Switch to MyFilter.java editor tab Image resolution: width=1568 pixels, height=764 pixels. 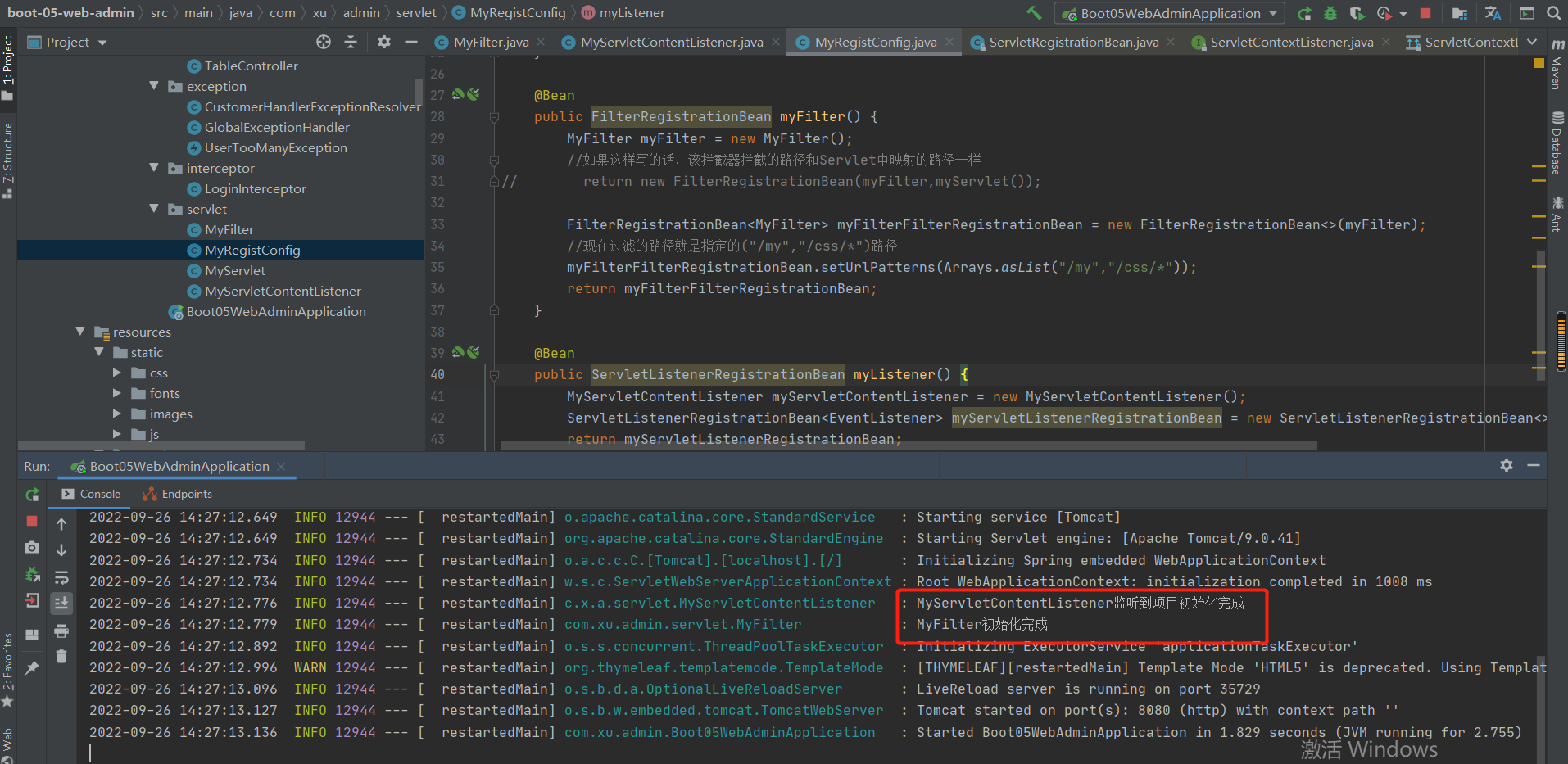tap(491, 42)
